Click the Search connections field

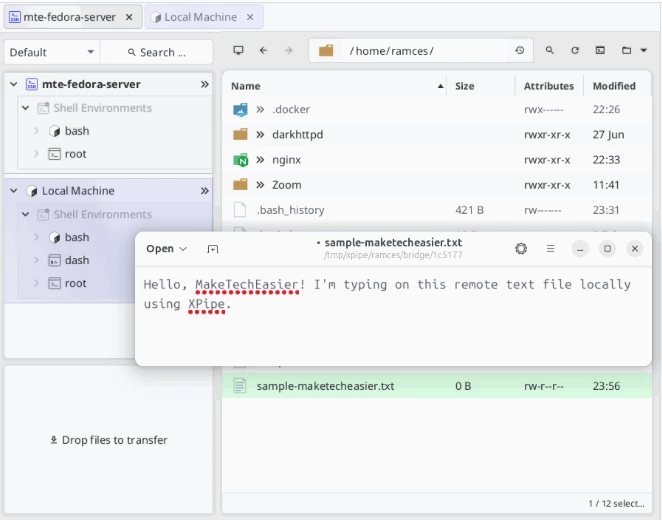[x=156, y=52]
